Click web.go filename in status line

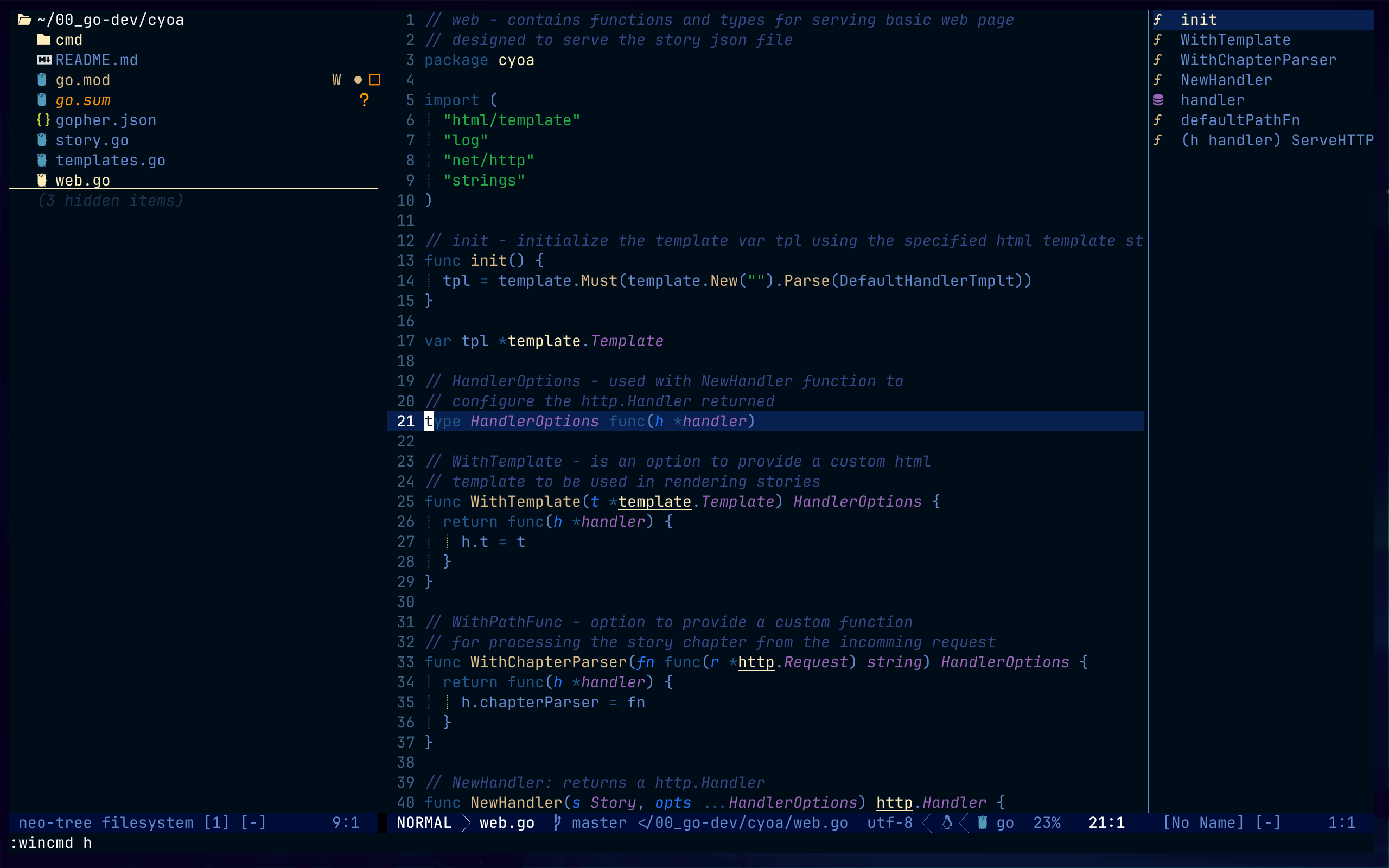(507, 822)
